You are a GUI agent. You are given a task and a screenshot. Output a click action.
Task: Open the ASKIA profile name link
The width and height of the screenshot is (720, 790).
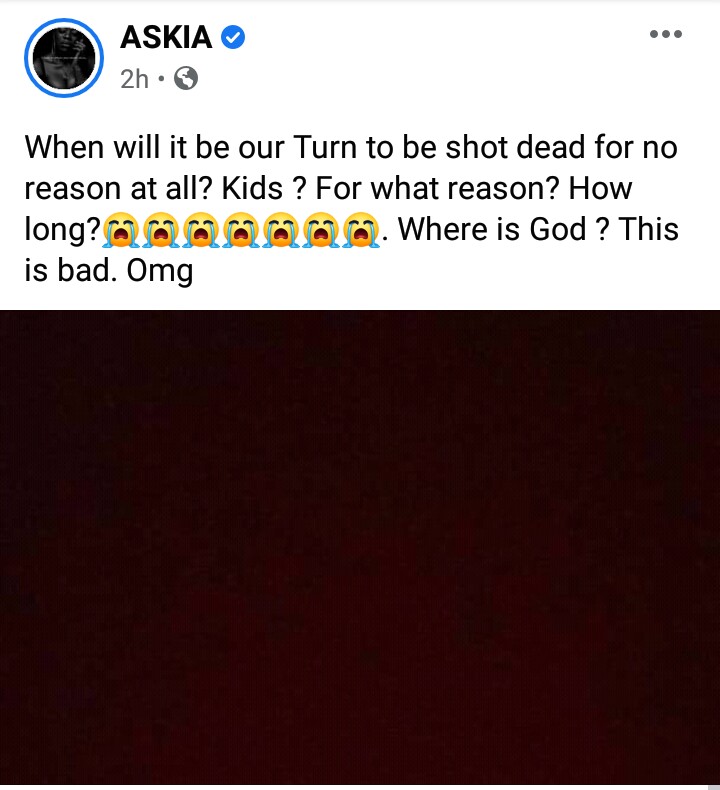166,37
